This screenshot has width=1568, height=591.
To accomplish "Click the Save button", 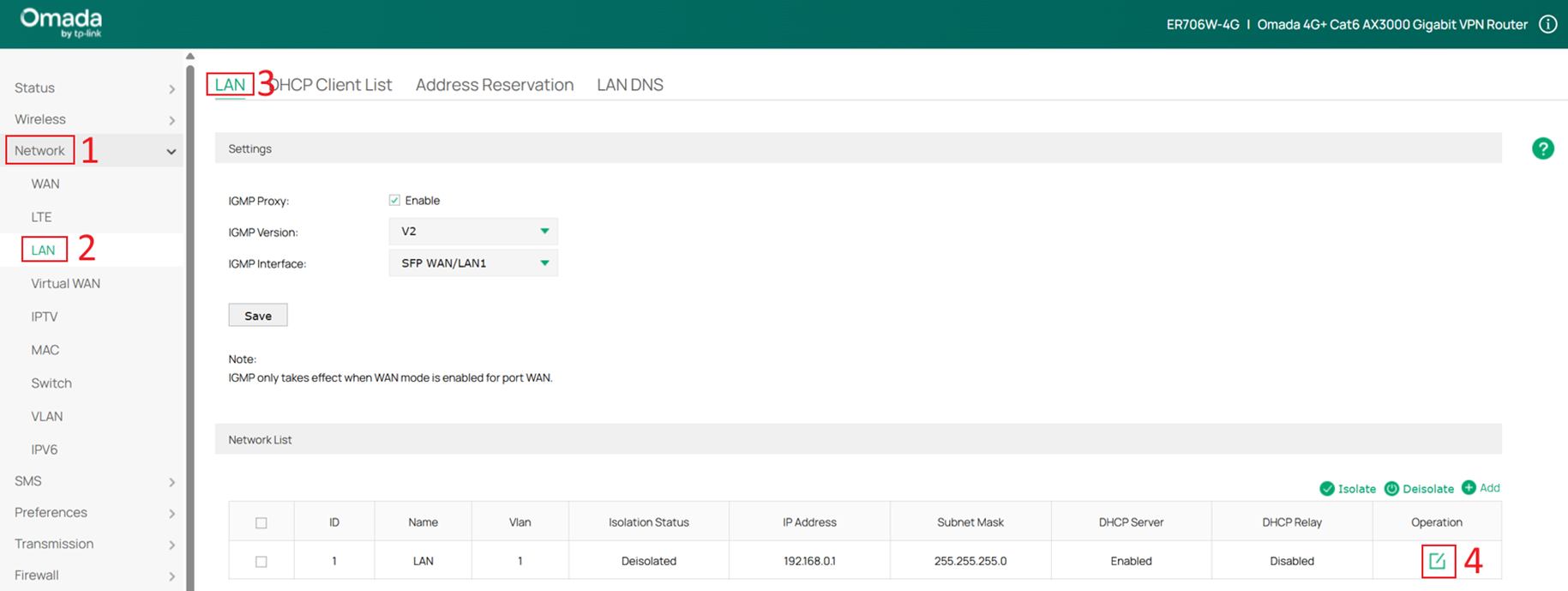I will point(257,316).
